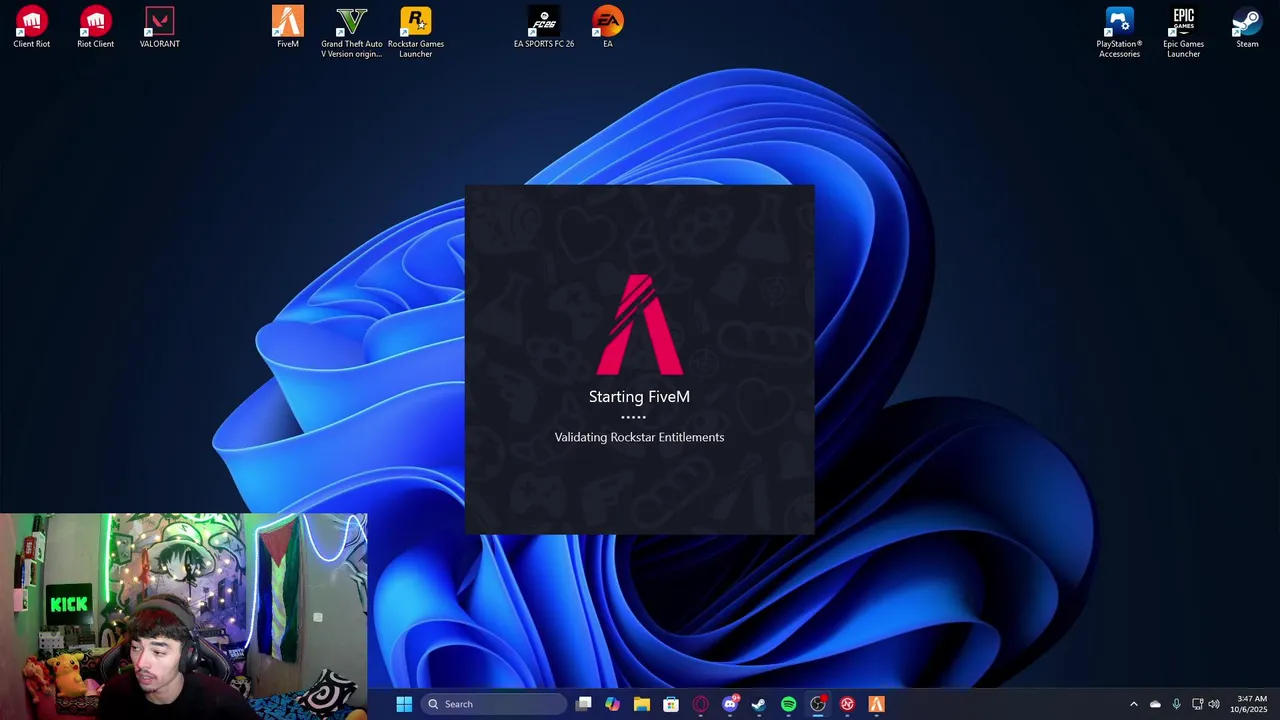Image resolution: width=1280 pixels, height=720 pixels.
Task: Click the microphone tray icon
Action: tap(1176, 704)
